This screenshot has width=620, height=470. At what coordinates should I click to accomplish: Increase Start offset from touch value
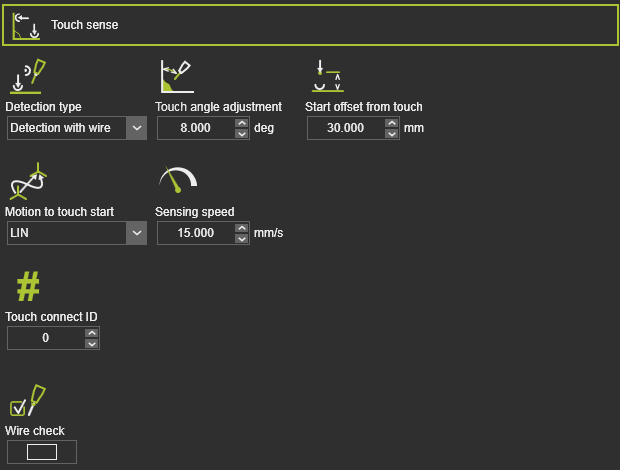(x=391, y=123)
